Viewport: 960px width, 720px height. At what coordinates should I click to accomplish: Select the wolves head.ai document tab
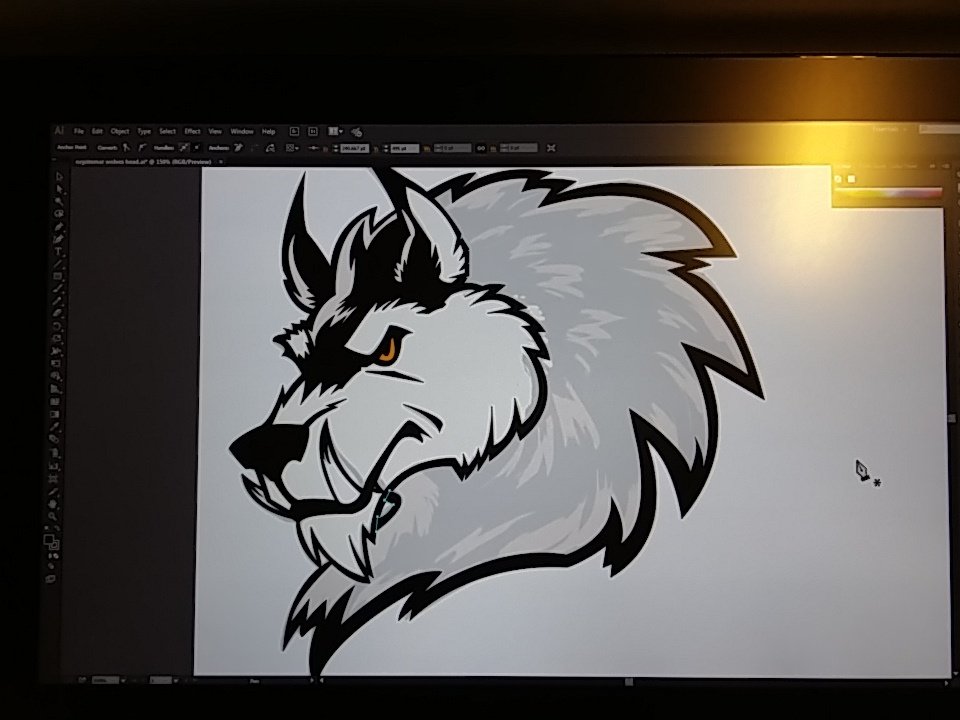coord(143,162)
